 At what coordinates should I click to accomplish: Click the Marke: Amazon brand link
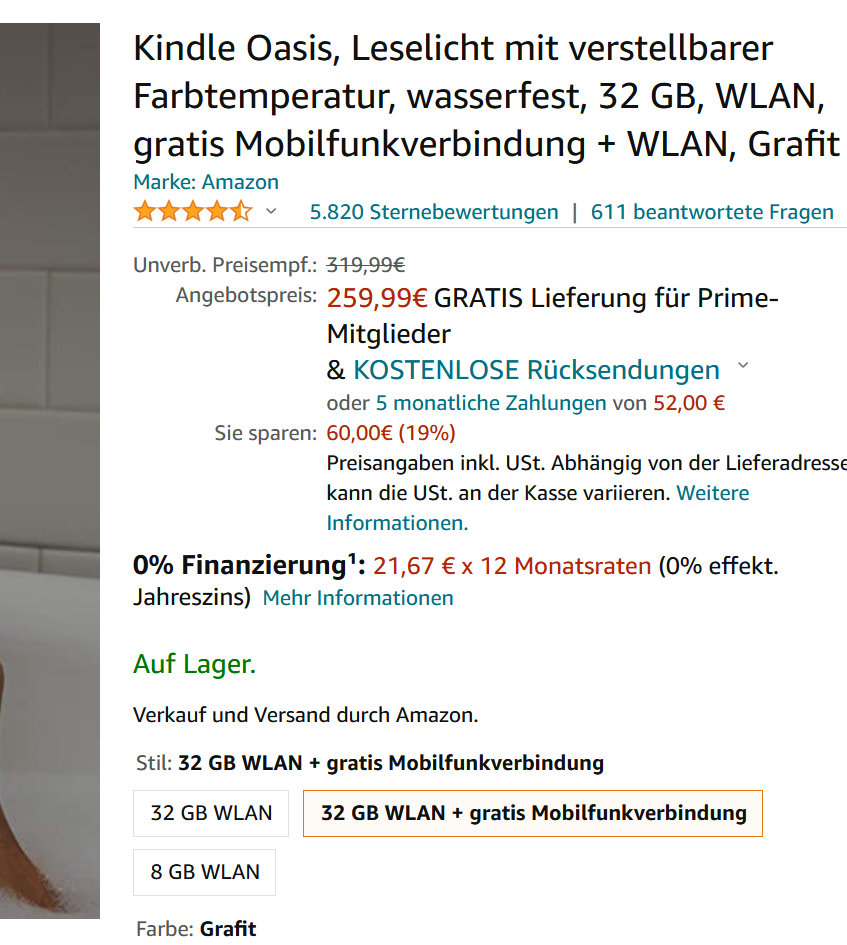click(206, 182)
